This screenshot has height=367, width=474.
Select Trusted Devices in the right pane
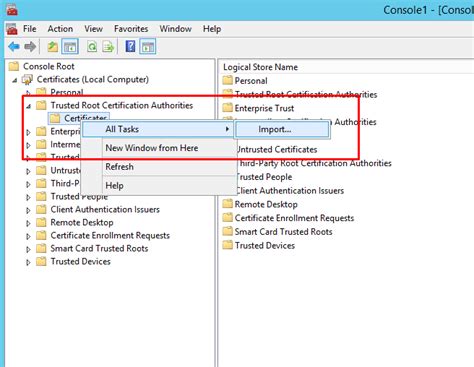[265, 245]
